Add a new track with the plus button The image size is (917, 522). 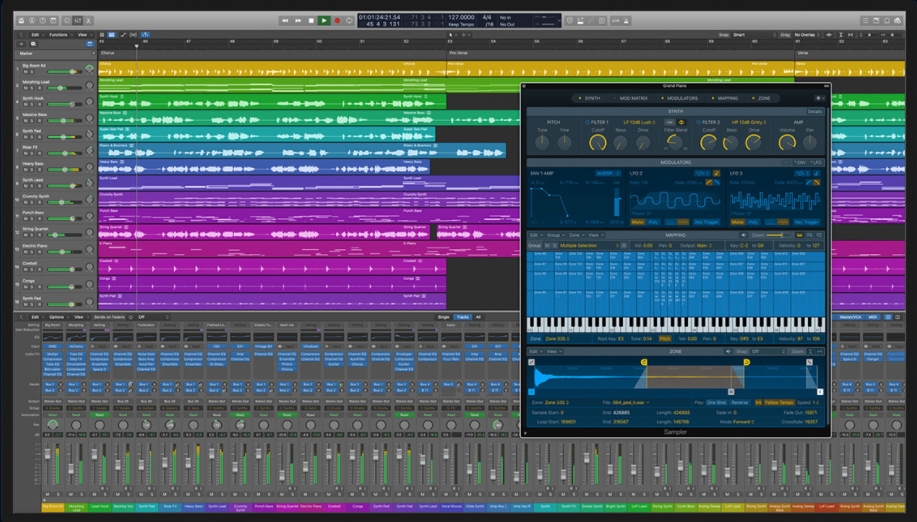[x=22, y=44]
